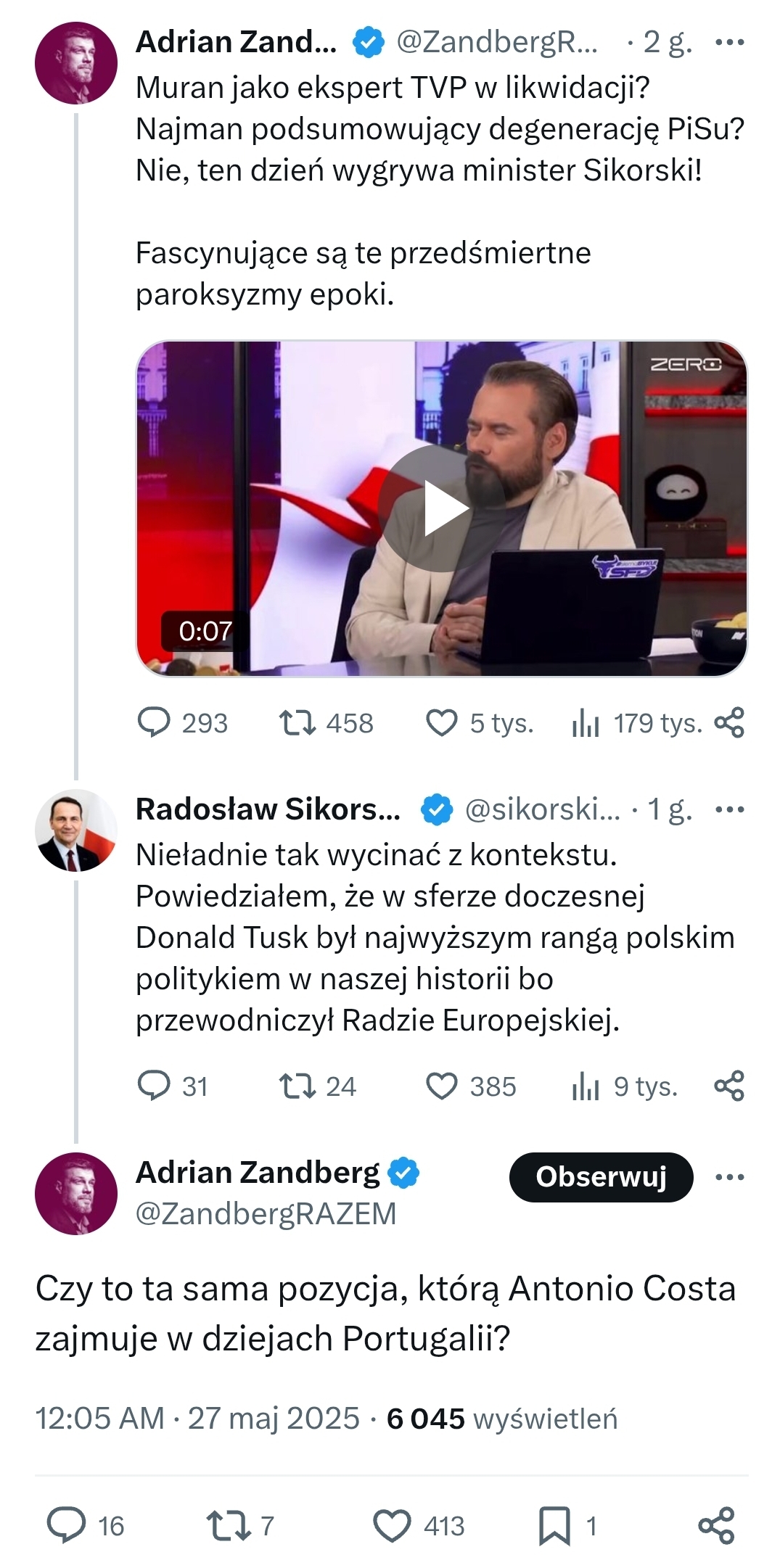Image resolution: width=780 pixels, height=1568 pixels.
Task: Share the first tweet with video
Action: click(729, 723)
